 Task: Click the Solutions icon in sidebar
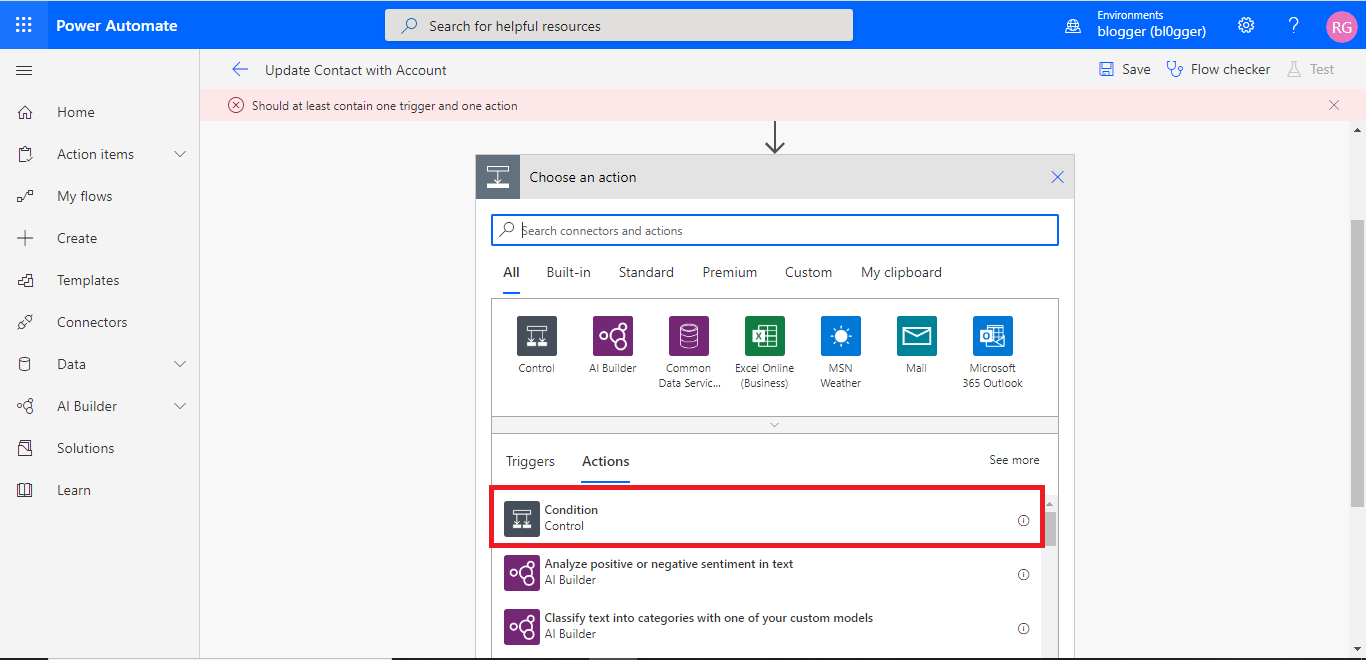click(x=25, y=448)
